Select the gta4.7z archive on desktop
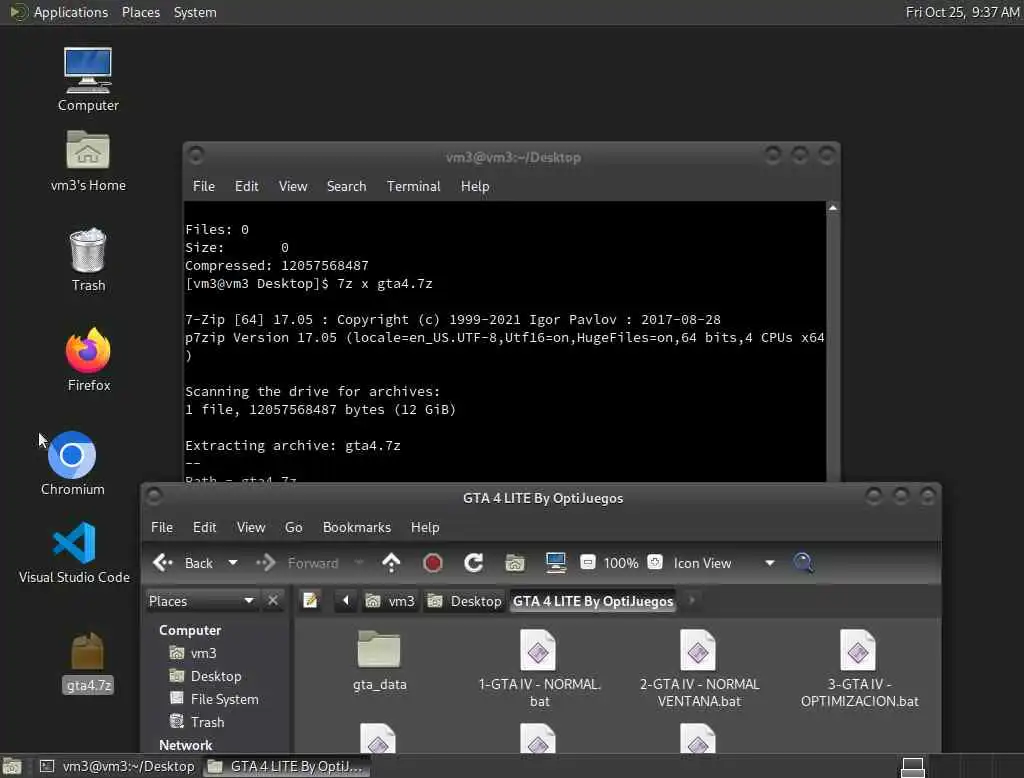 tap(88, 662)
